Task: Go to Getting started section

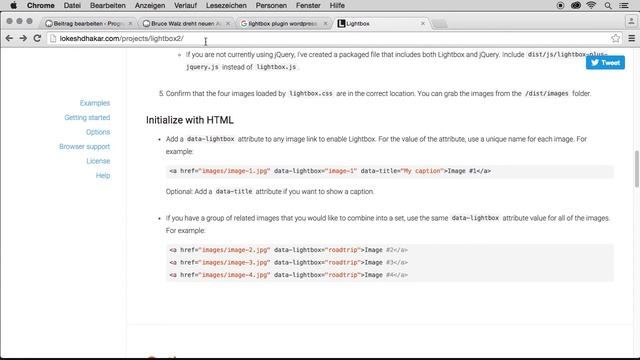Action: (87, 118)
